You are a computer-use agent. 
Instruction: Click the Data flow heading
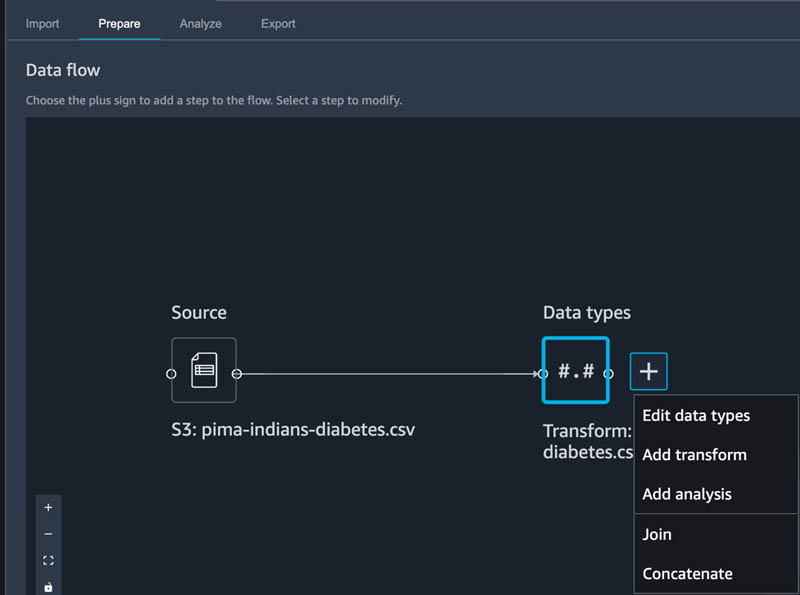(63, 70)
